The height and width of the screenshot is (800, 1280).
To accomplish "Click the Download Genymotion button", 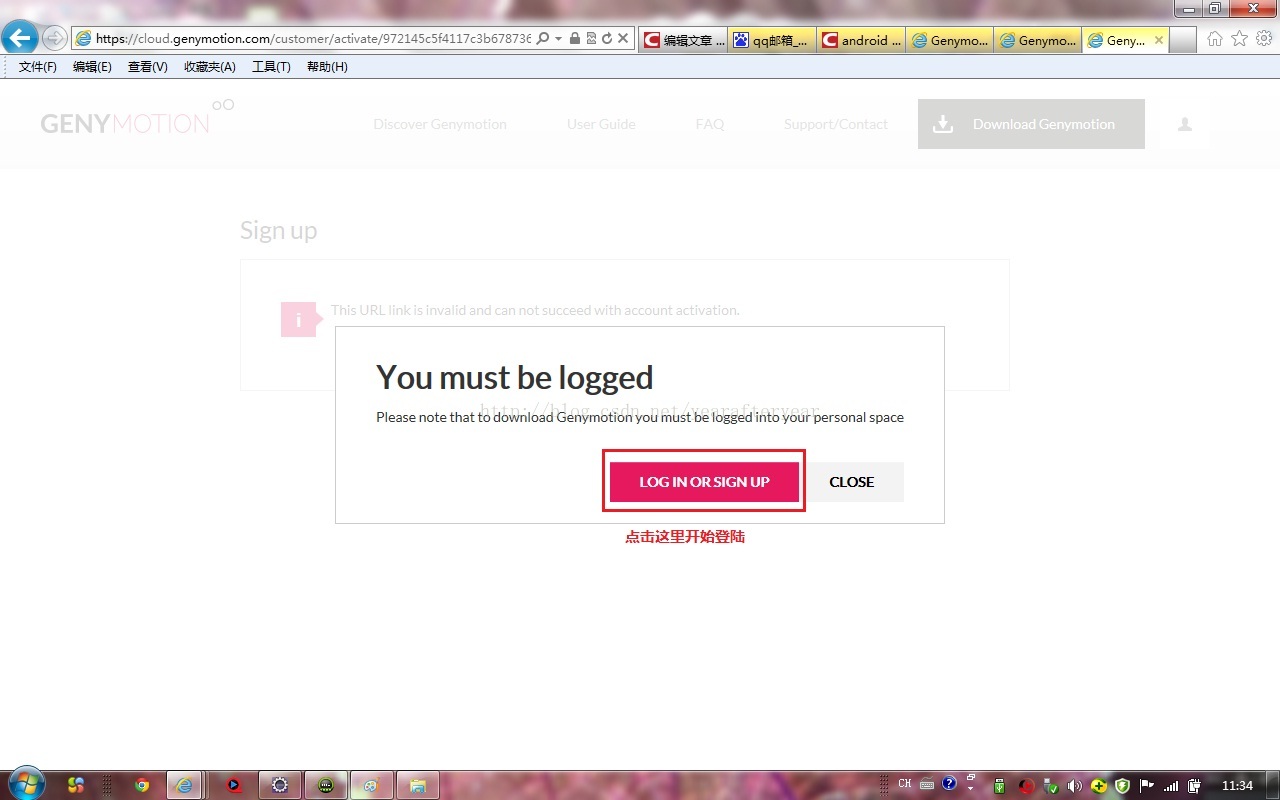I will tap(1031, 124).
